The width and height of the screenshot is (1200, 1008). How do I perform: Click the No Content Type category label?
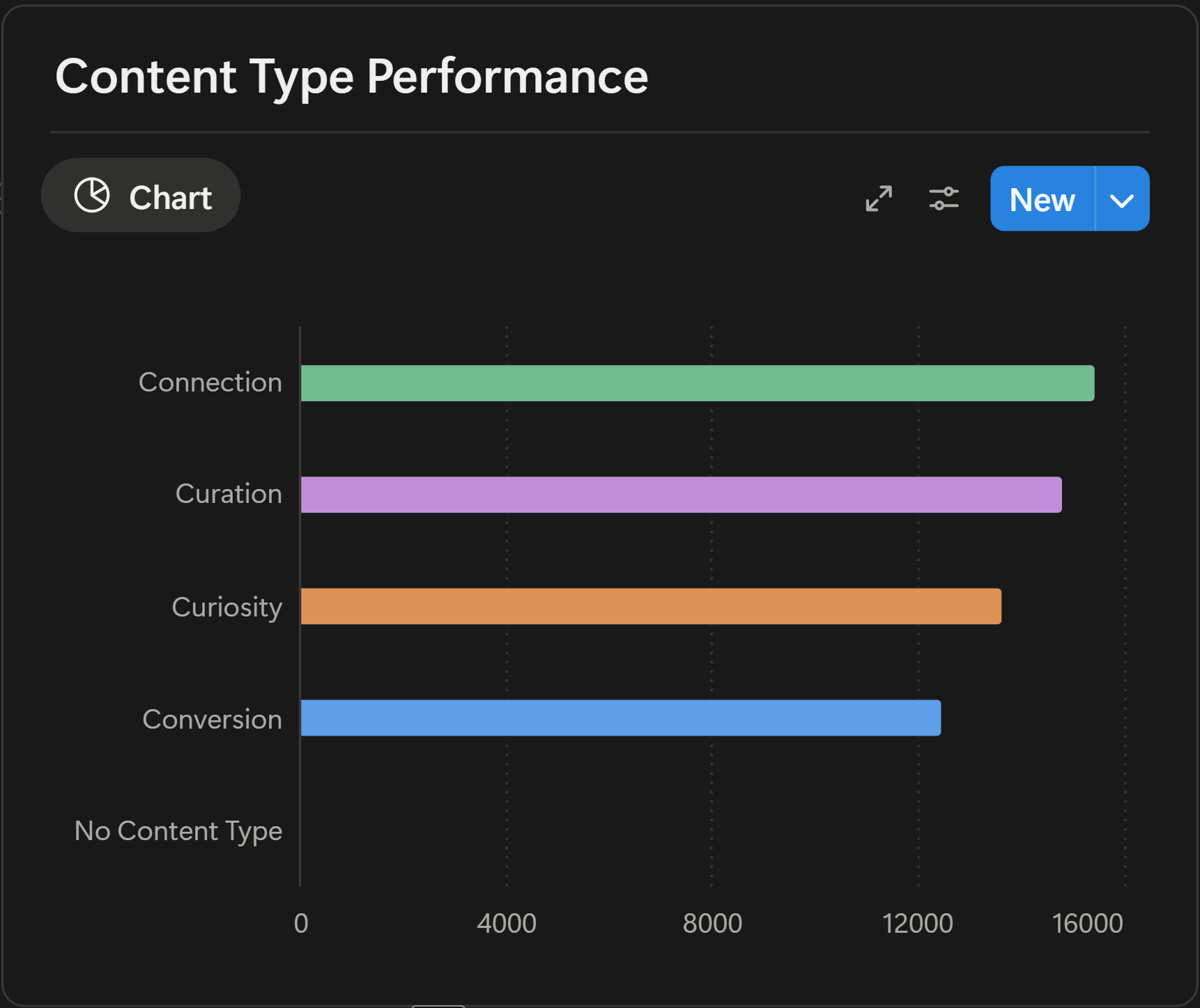point(178,830)
